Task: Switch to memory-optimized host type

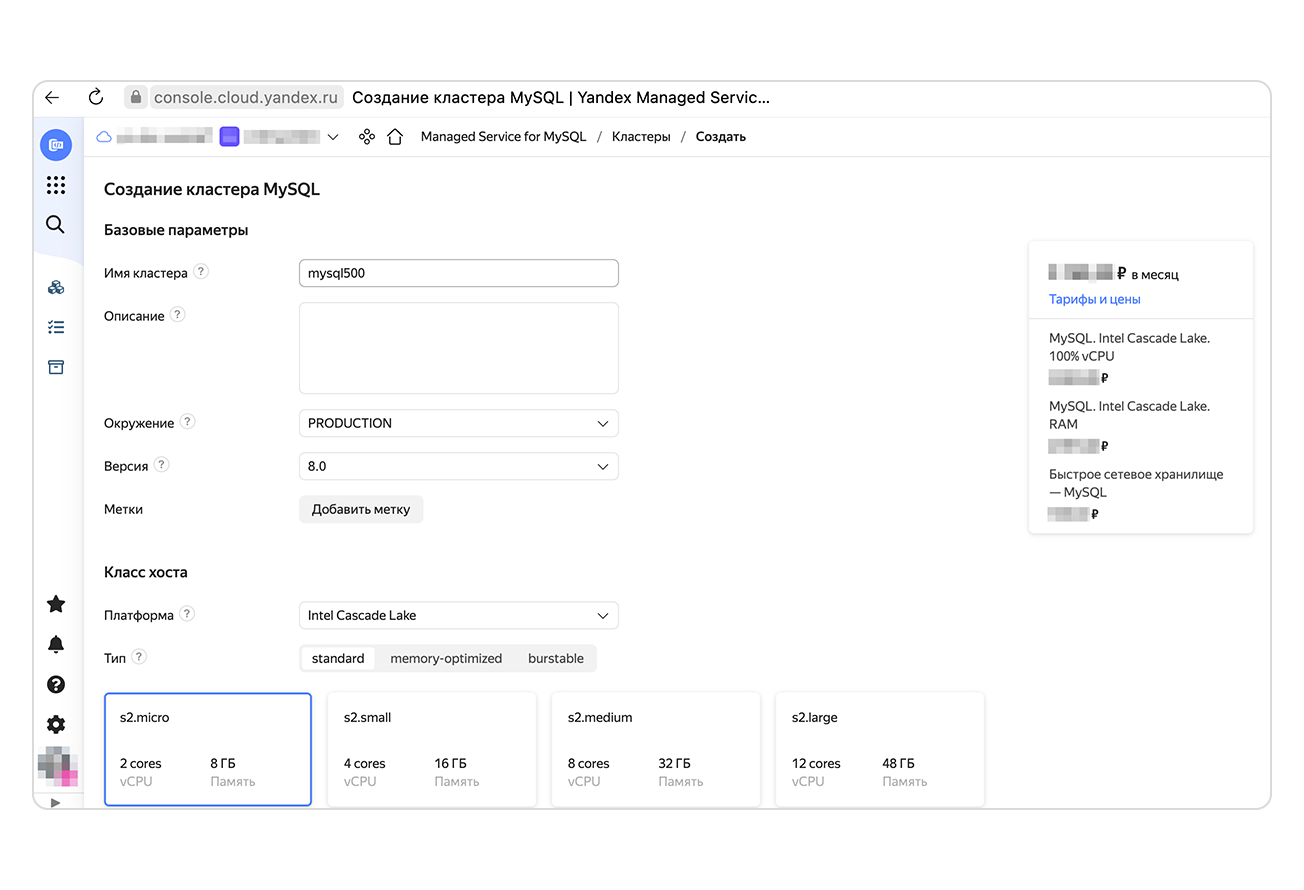Action: [446, 658]
